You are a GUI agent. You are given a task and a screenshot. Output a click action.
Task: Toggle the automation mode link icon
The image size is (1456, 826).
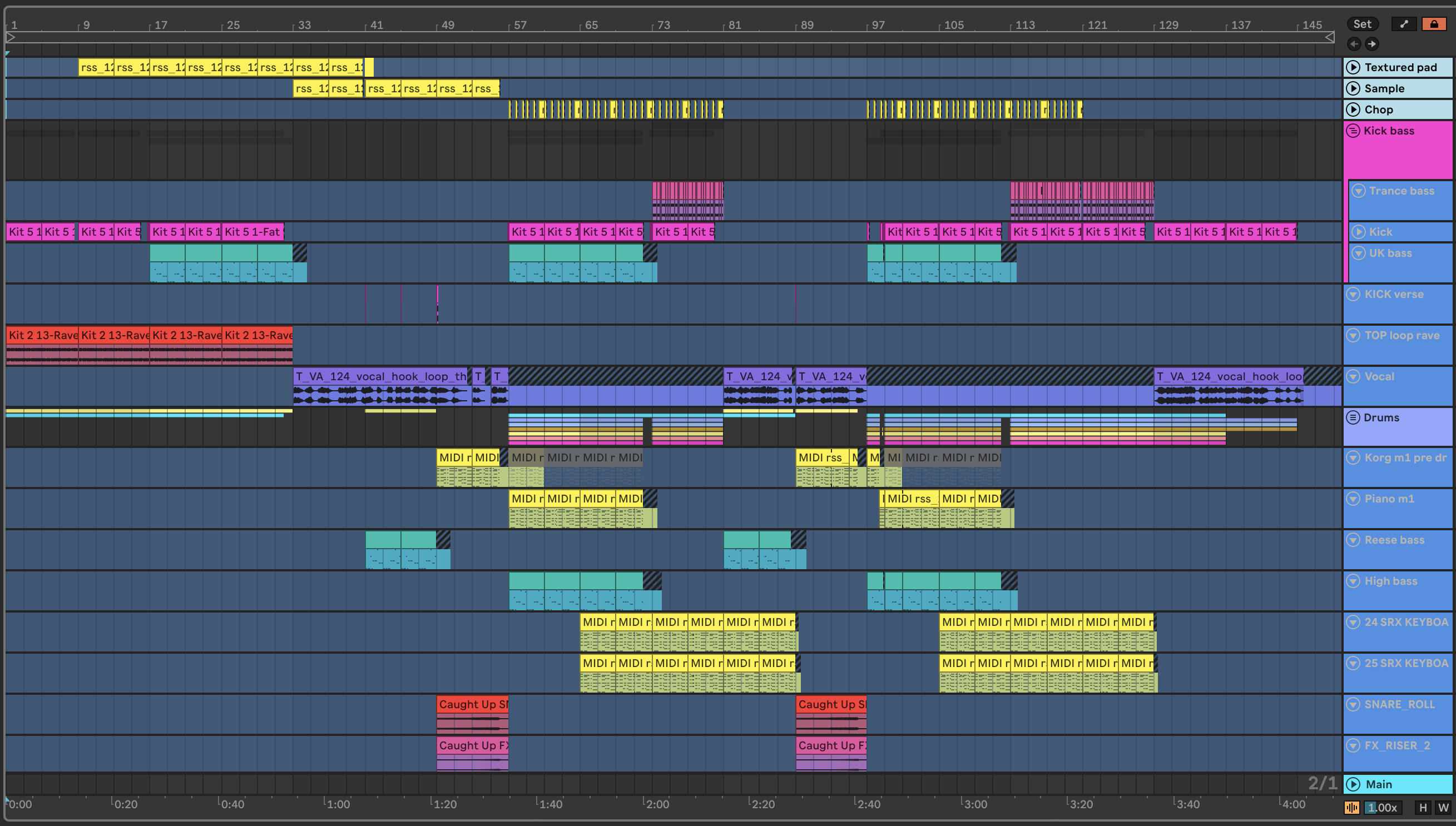point(1404,24)
